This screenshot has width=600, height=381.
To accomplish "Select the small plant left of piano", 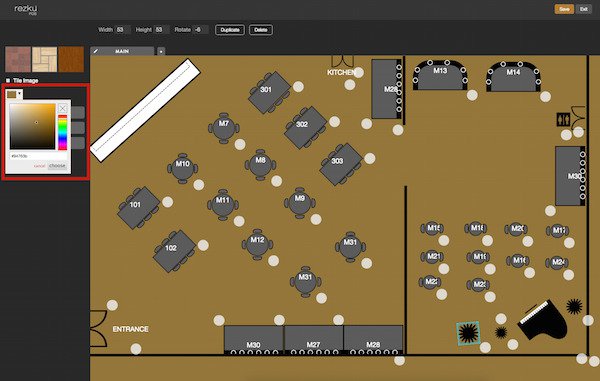I will point(501,332).
